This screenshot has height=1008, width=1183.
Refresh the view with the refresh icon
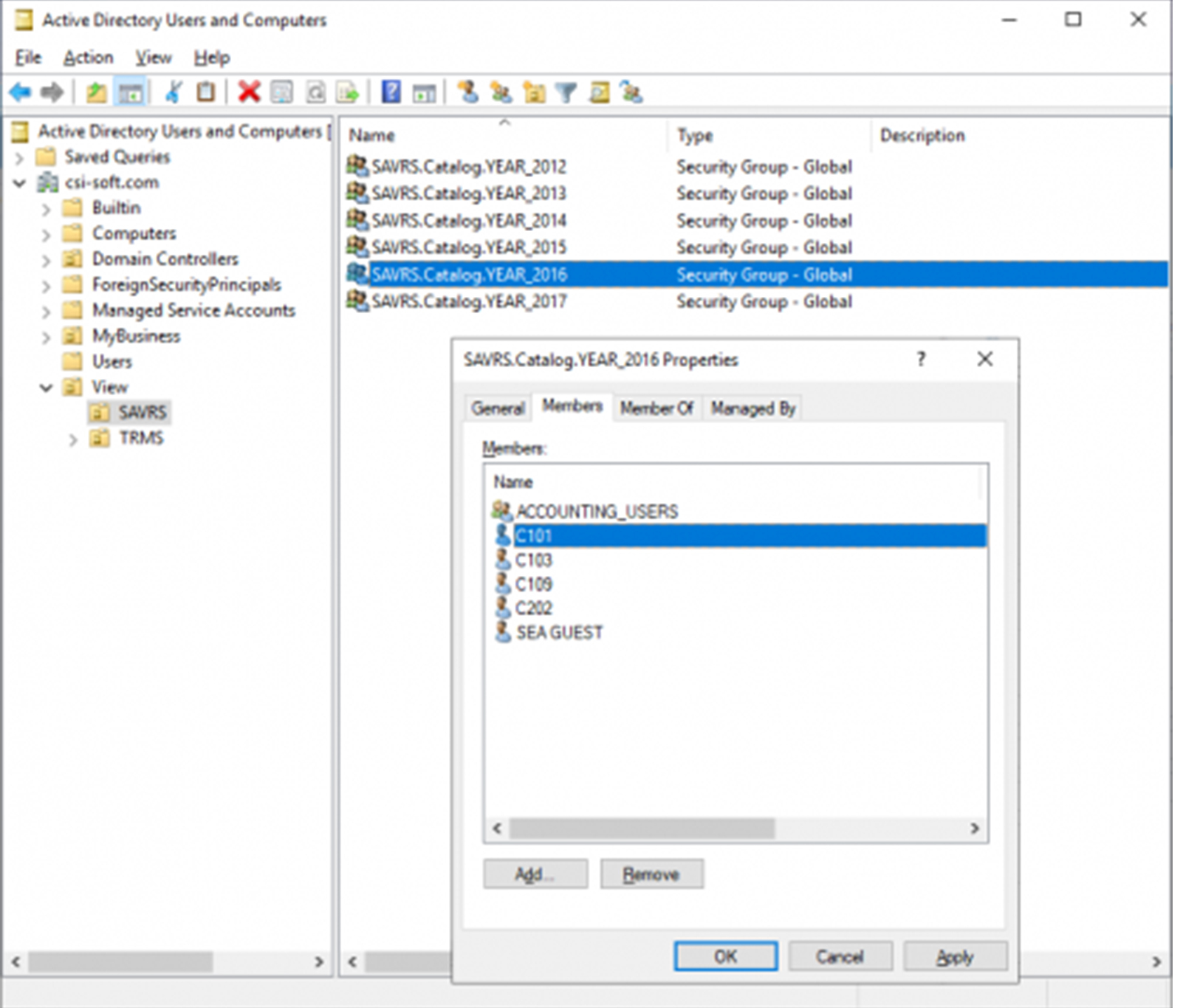[x=313, y=92]
